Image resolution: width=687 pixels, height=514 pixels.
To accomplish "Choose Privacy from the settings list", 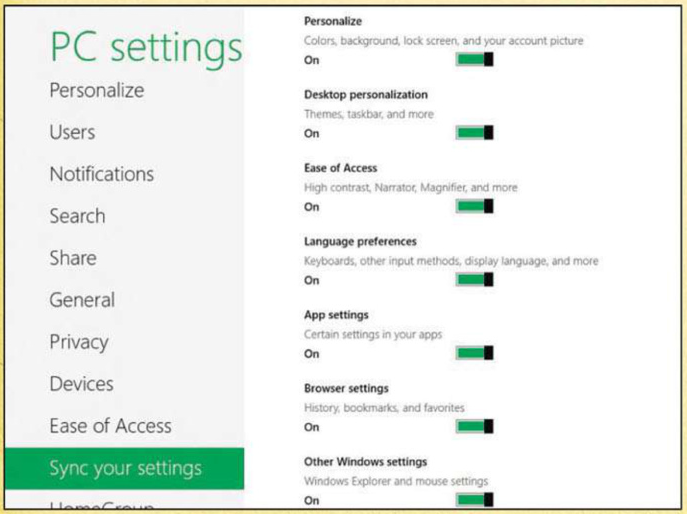I will tap(79, 342).
